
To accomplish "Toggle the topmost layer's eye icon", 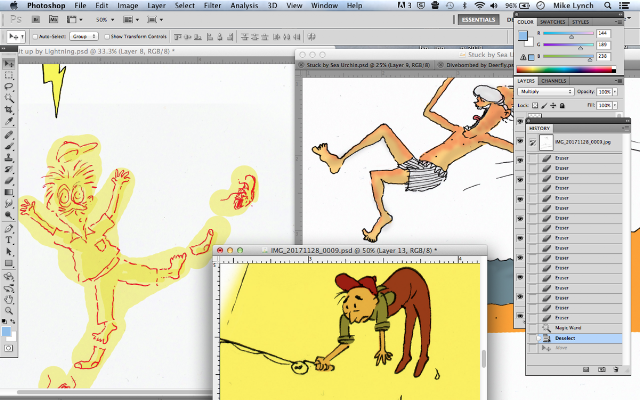I will (520, 122).
